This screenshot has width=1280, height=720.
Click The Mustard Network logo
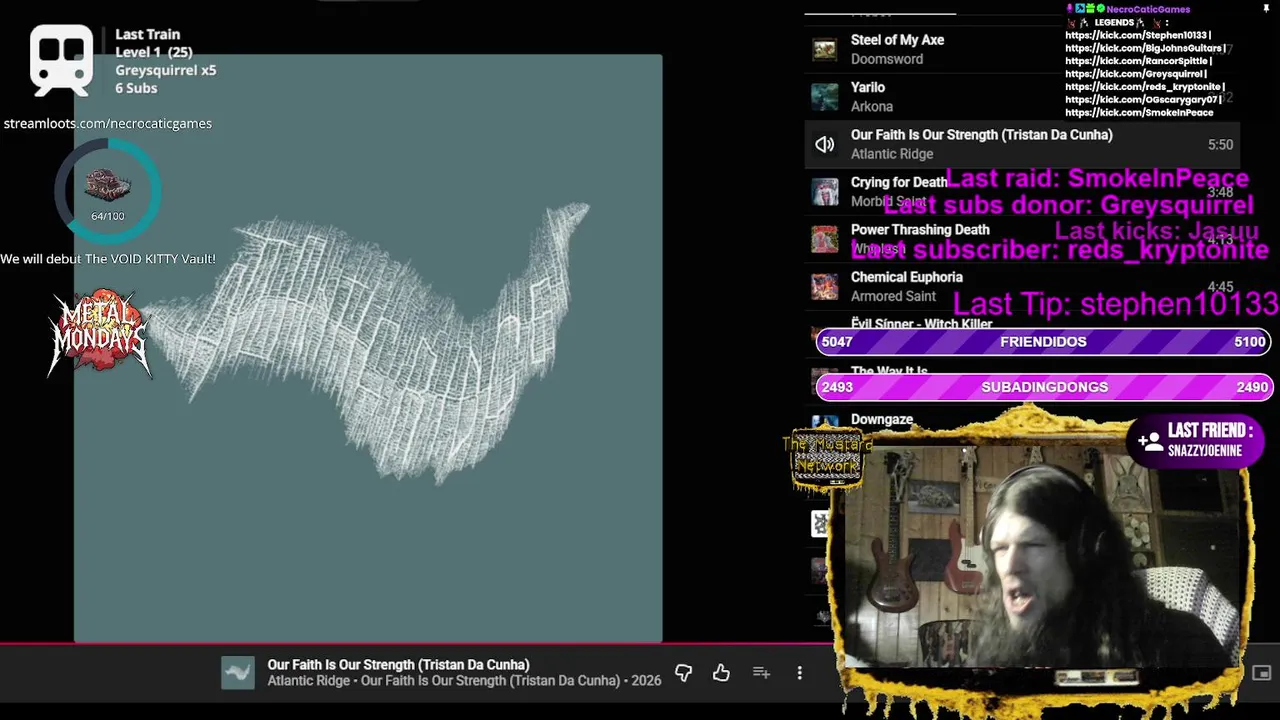click(827, 459)
